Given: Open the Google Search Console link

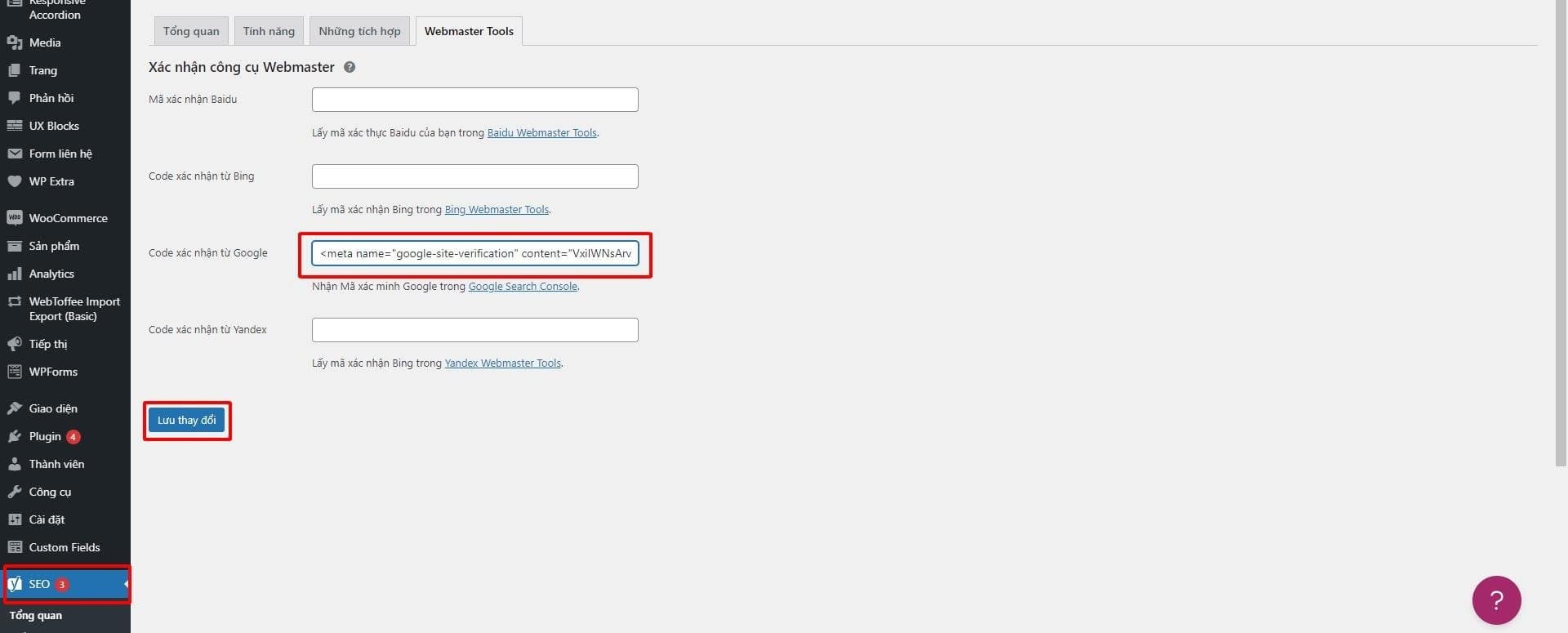Looking at the screenshot, I should (x=523, y=287).
